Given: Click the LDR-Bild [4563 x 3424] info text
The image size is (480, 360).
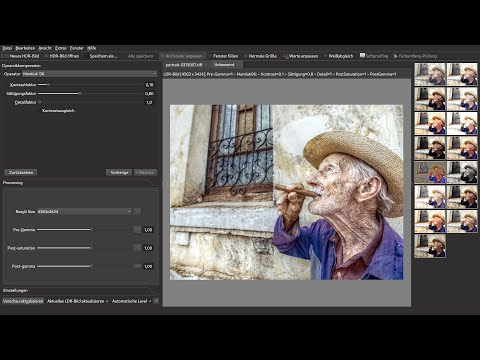Looking at the screenshot, I should click(x=280, y=74).
